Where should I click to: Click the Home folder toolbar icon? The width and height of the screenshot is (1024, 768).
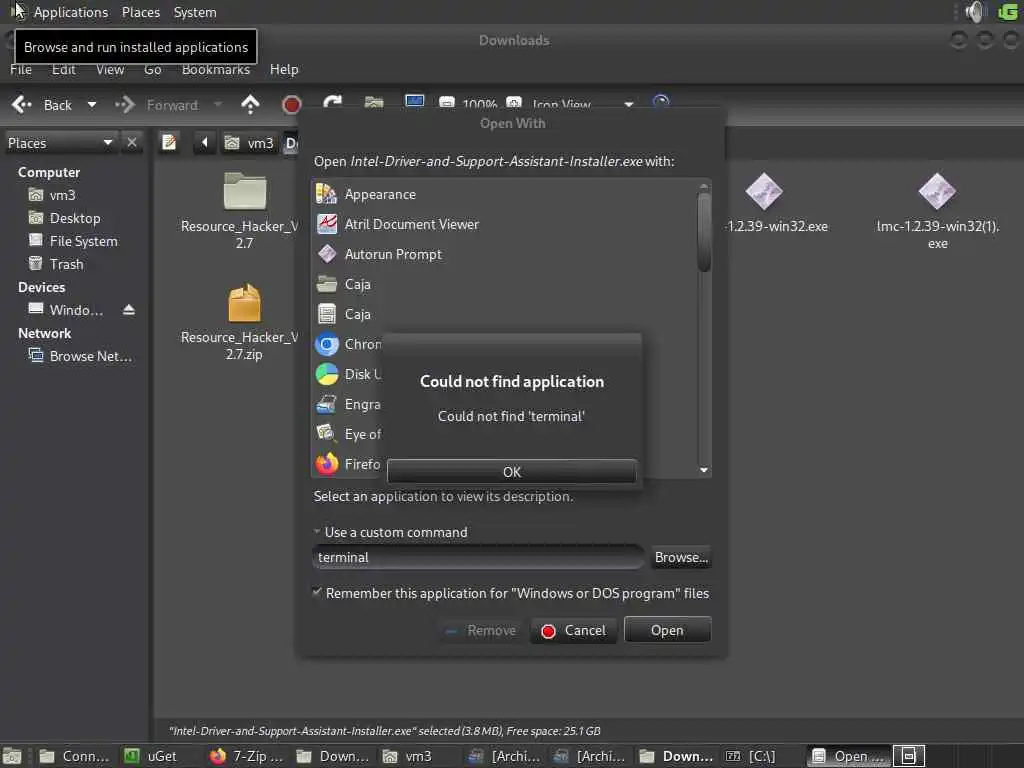click(374, 103)
